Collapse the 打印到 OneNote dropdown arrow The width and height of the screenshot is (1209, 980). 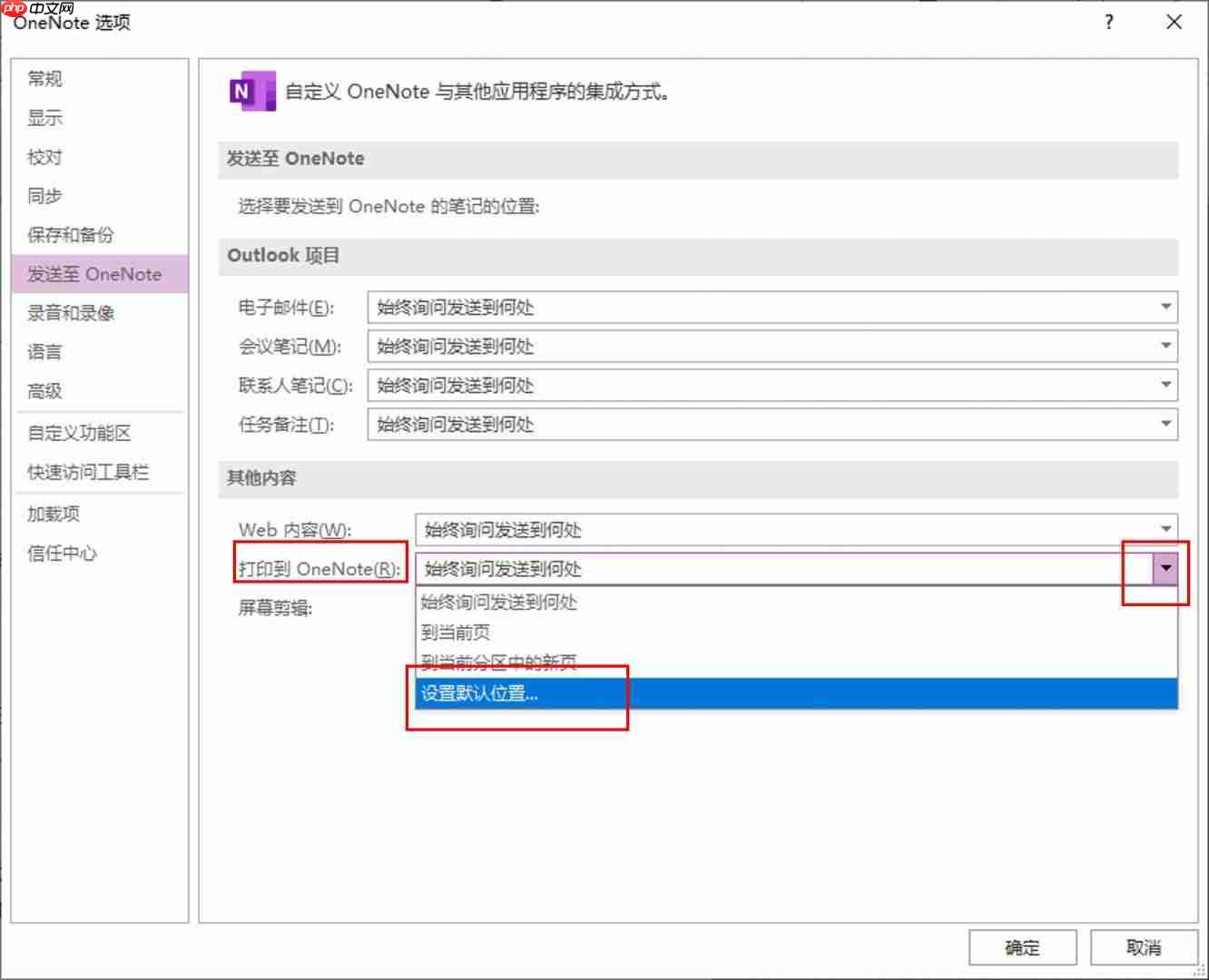[x=1165, y=569]
